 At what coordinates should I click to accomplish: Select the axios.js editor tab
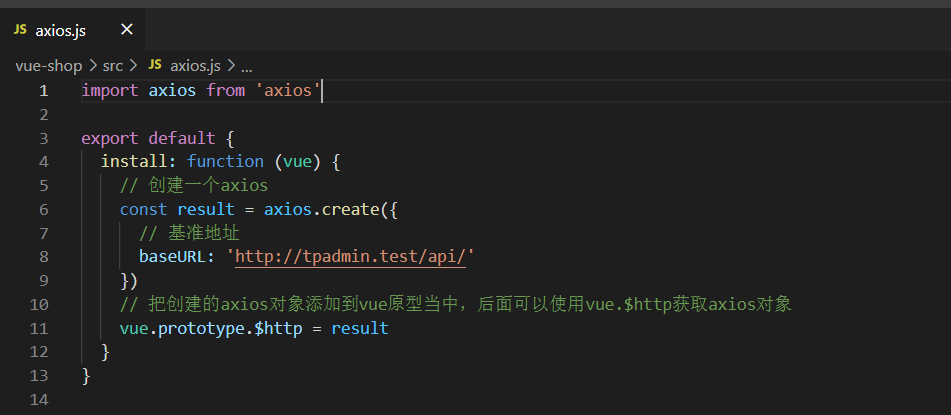point(72,30)
